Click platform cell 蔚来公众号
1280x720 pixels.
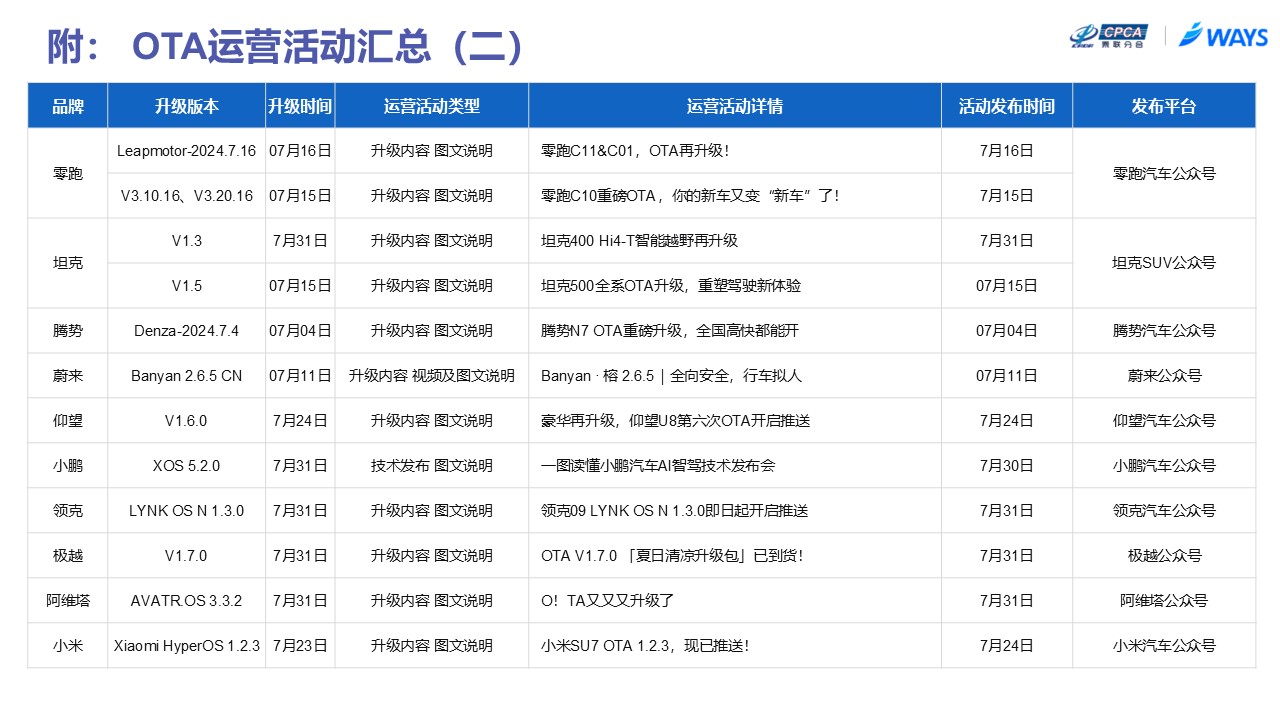click(1164, 376)
